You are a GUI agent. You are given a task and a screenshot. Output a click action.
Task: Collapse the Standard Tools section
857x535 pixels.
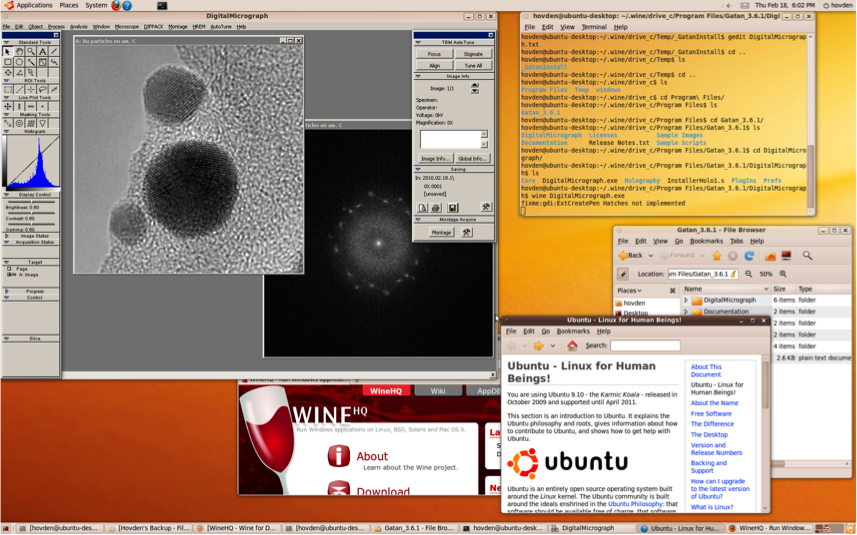7,42
